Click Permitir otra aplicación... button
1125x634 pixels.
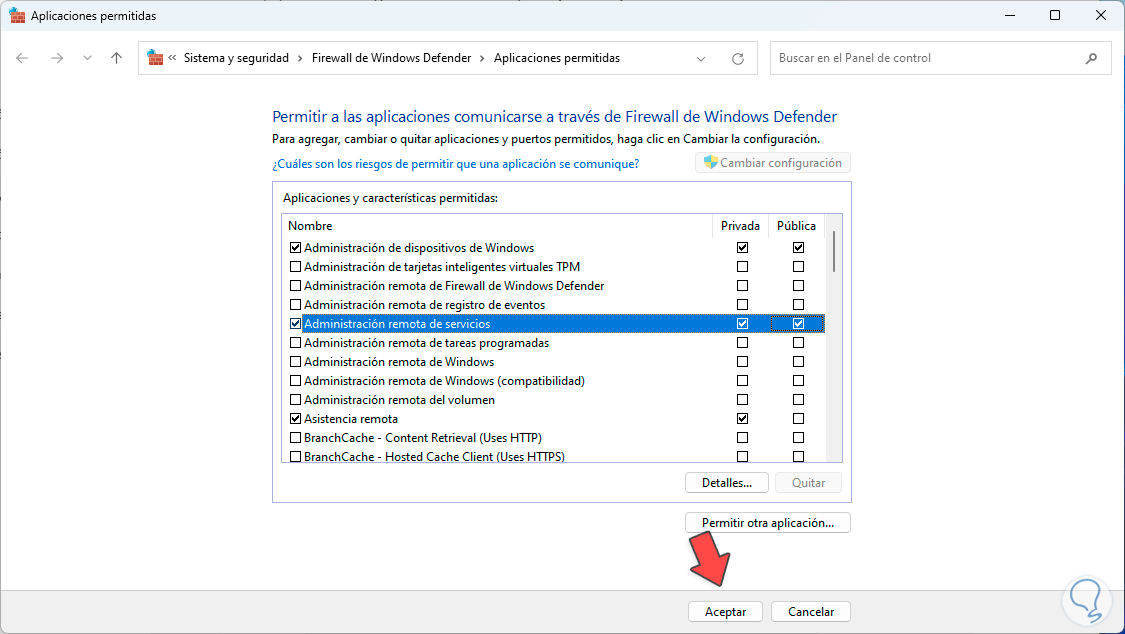[768, 523]
